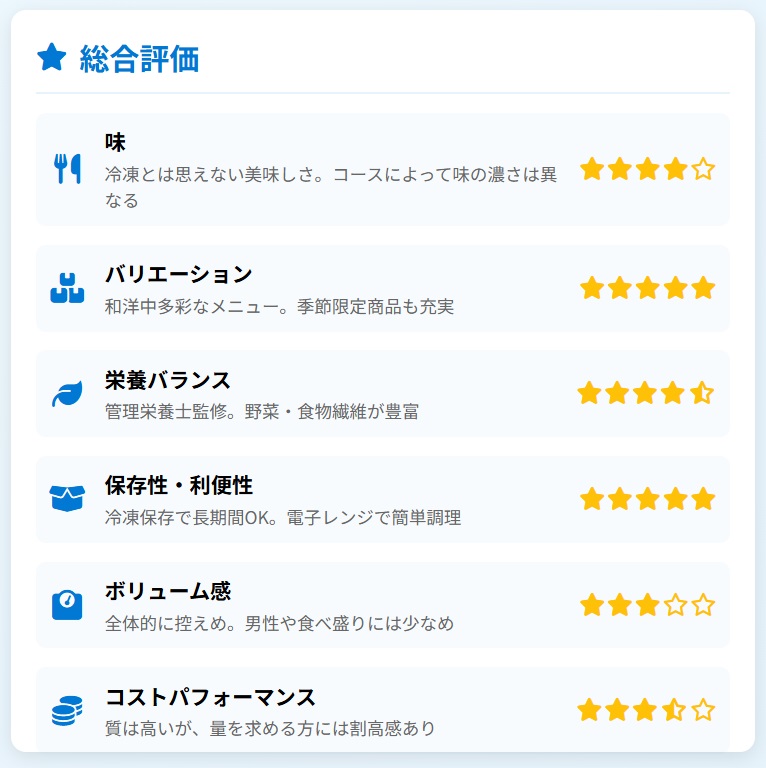Click the empty fifth star in 味 rating
766x768 pixels.
(703, 169)
